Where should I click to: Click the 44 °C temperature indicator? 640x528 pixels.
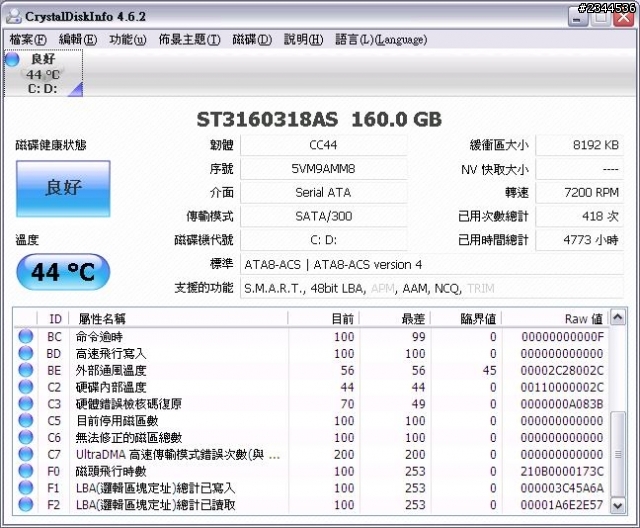tap(63, 272)
